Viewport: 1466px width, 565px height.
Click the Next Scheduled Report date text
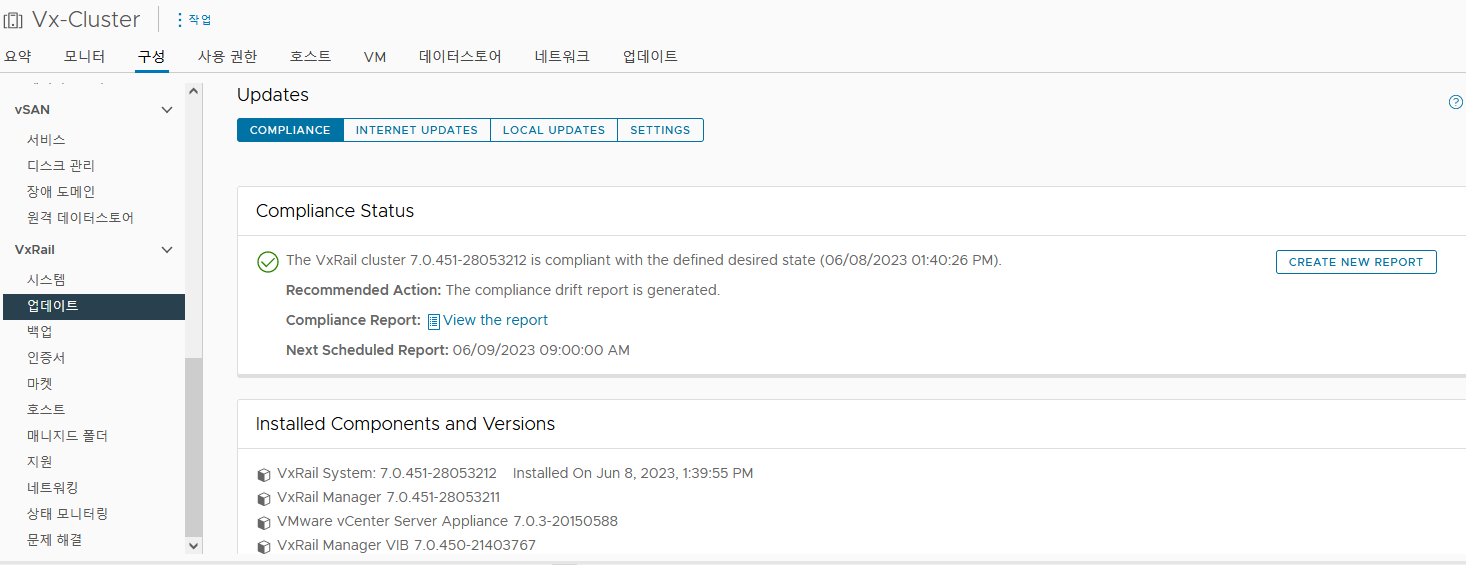pos(541,350)
